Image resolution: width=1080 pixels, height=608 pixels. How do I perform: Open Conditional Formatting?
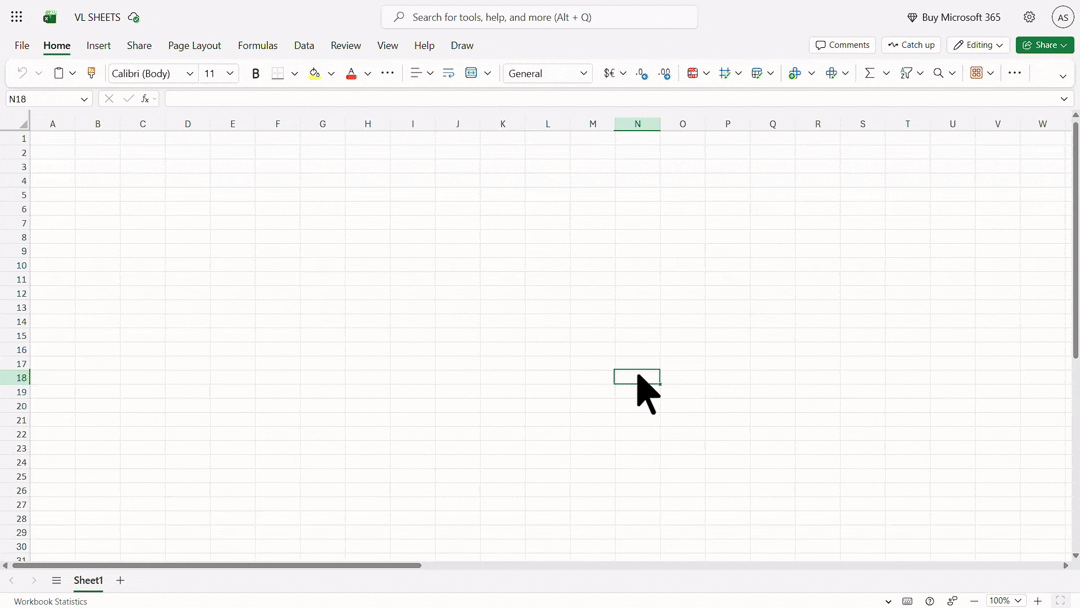pos(693,73)
